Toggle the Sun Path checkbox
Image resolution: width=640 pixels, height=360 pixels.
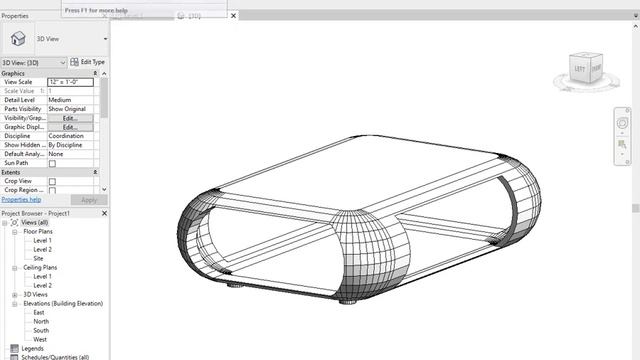(x=52, y=163)
